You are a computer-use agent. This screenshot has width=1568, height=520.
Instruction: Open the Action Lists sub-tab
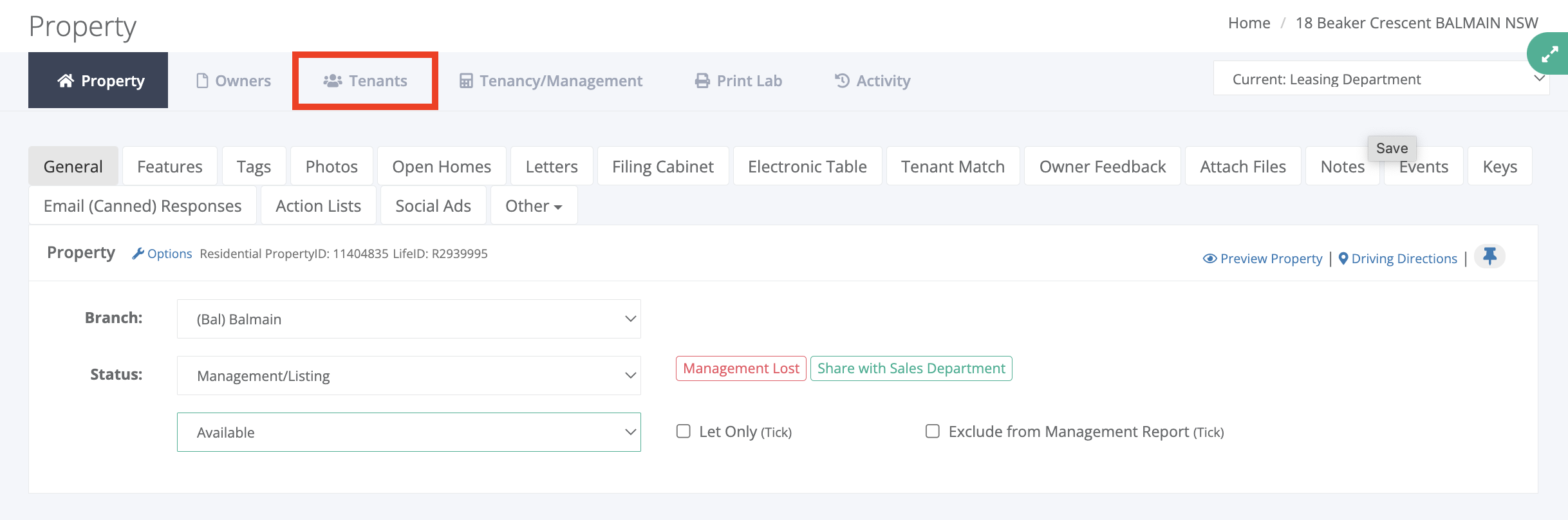point(318,206)
